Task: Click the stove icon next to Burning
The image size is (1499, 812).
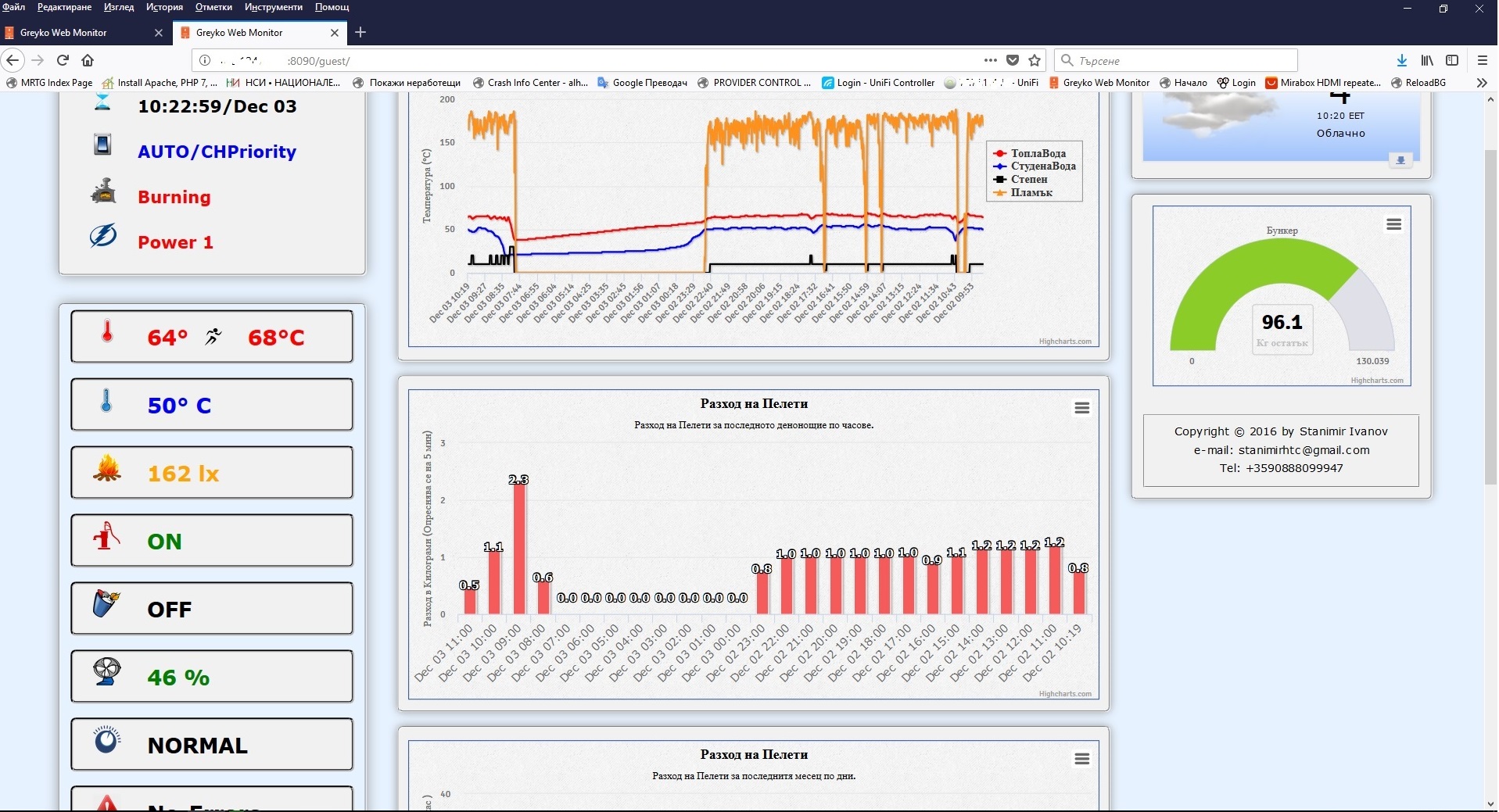Action: [103, 192]
